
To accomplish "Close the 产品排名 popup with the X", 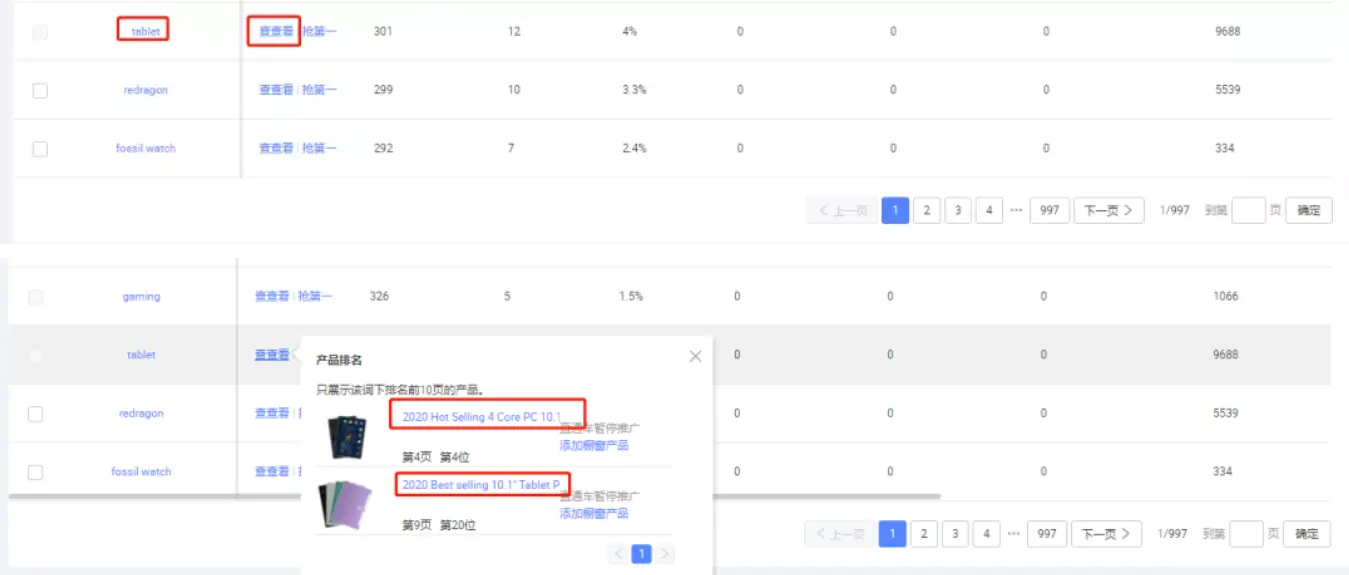I will (x=695, y=357).
